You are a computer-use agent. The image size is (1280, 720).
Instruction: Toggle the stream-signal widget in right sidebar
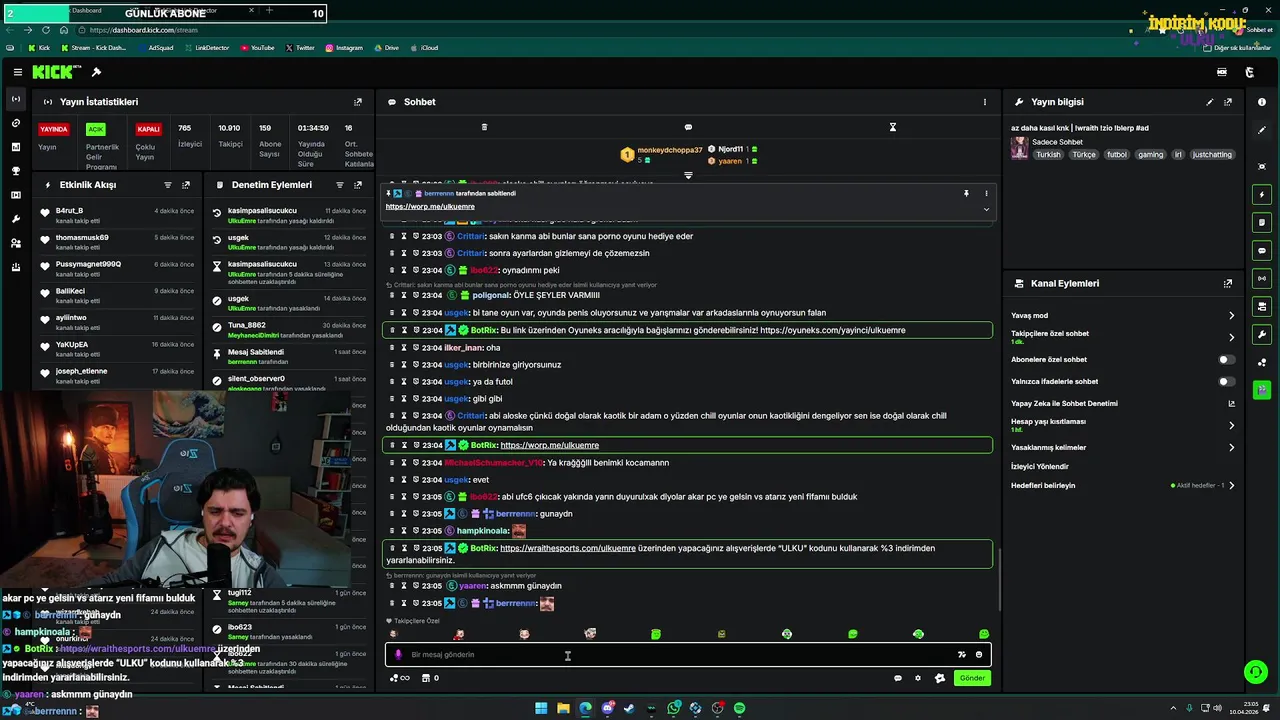[1262, 278]
